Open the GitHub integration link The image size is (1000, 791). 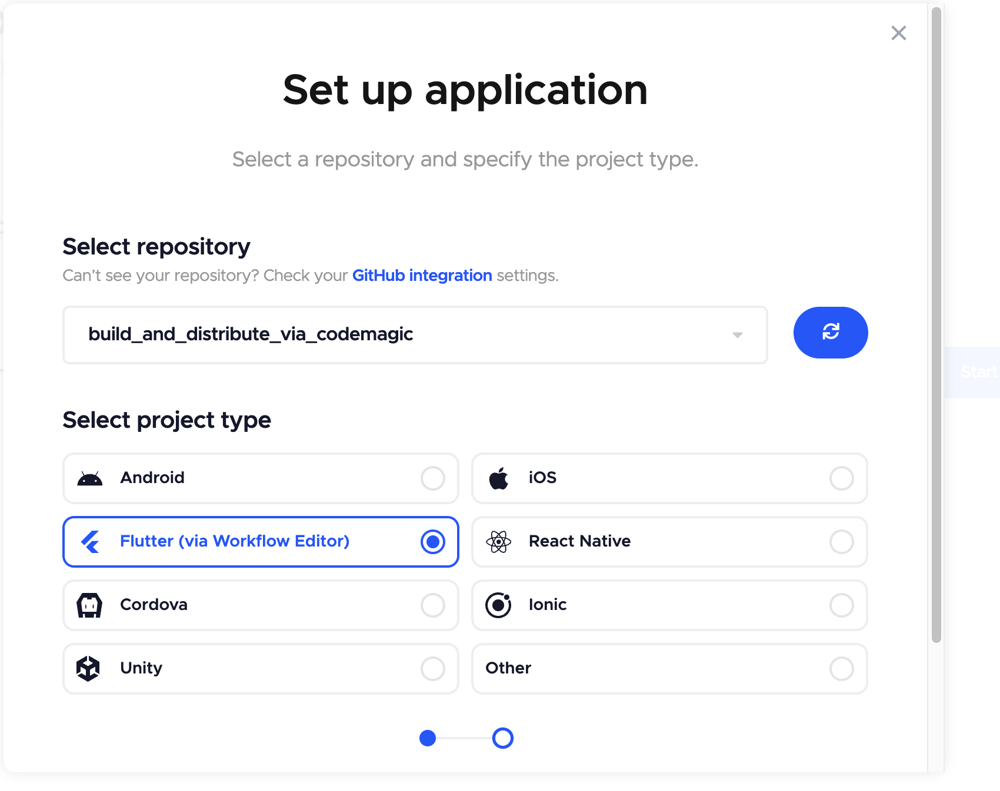point(422,276)
